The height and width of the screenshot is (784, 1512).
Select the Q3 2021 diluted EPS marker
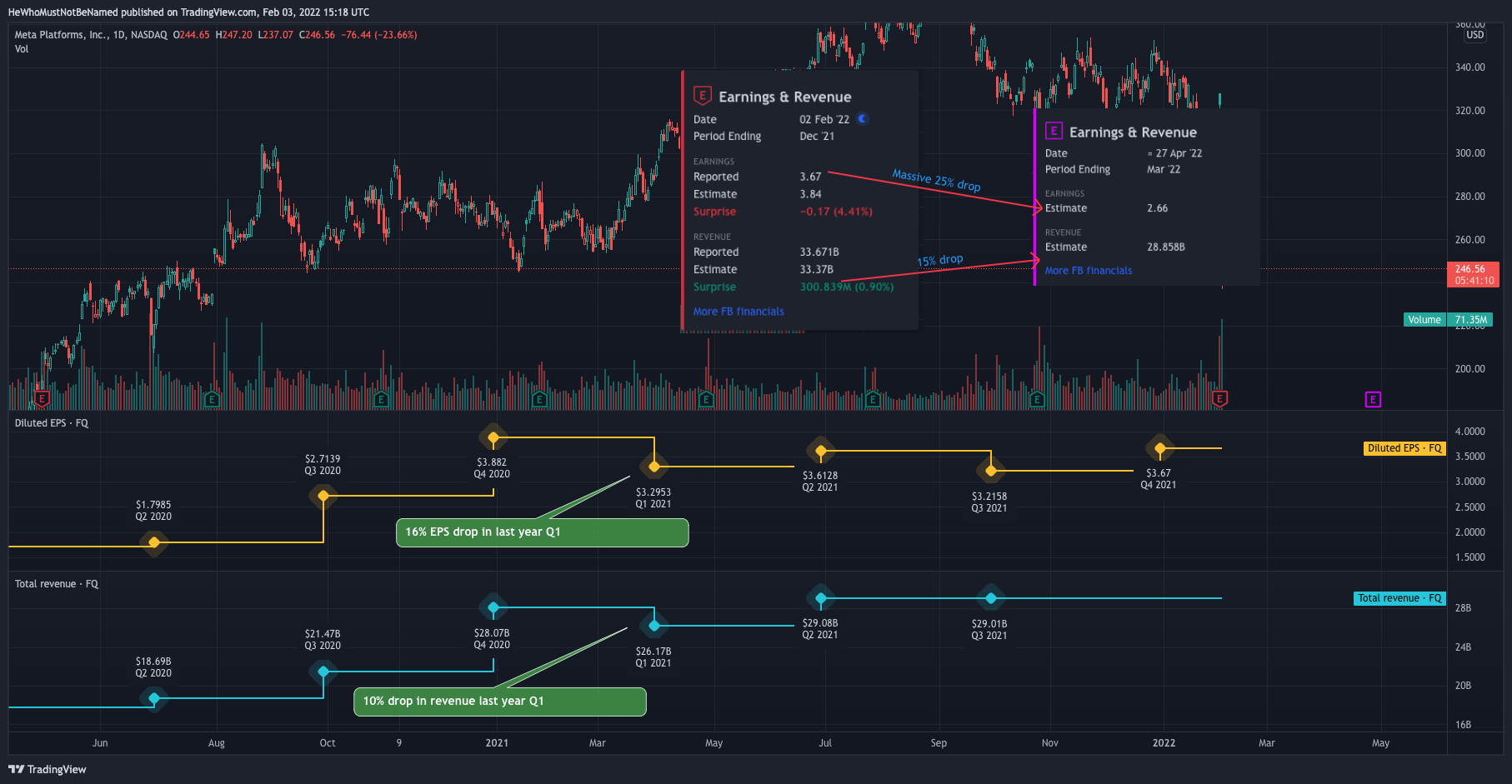pos(990,471)
